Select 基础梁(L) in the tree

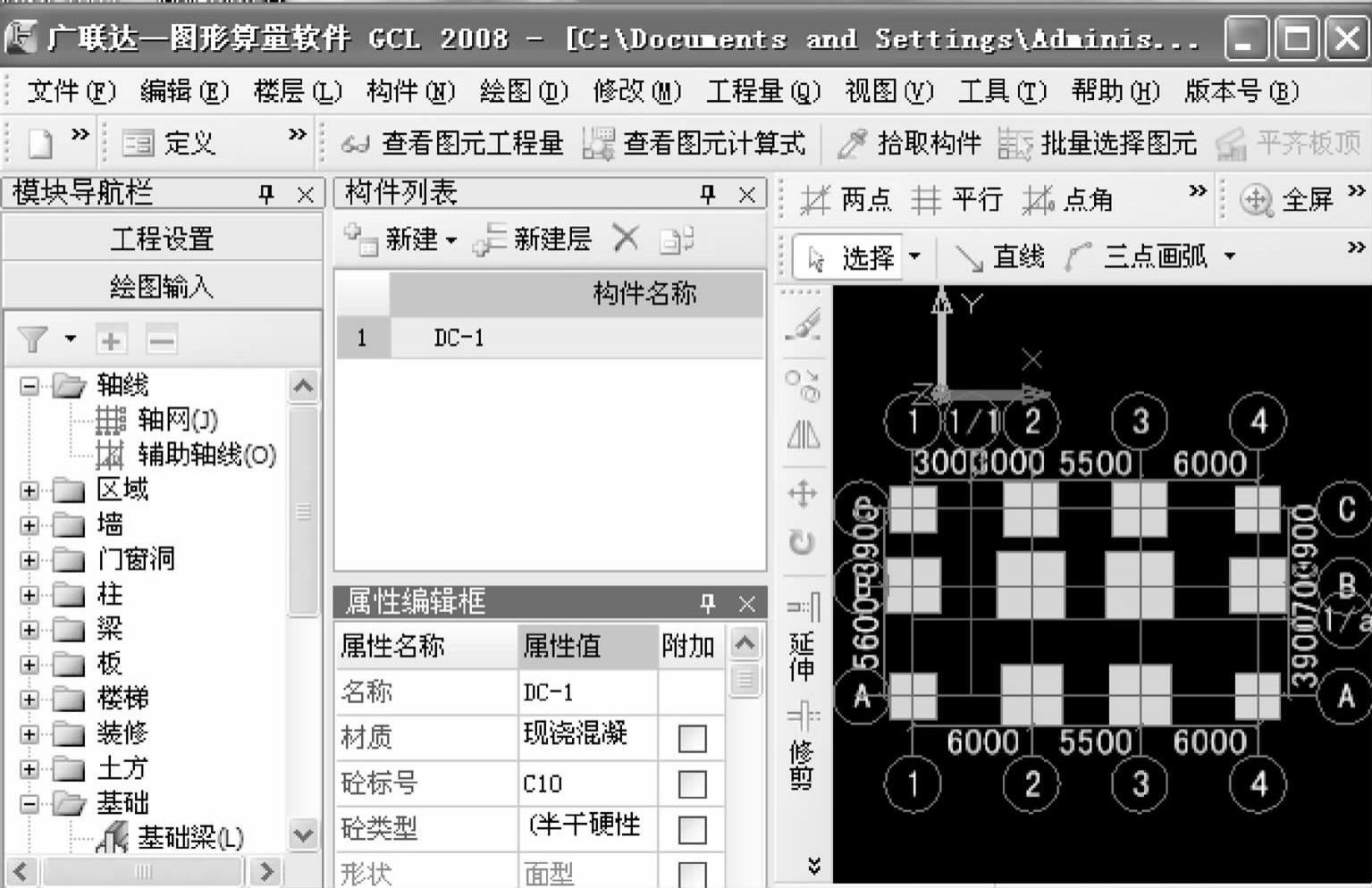170,837
